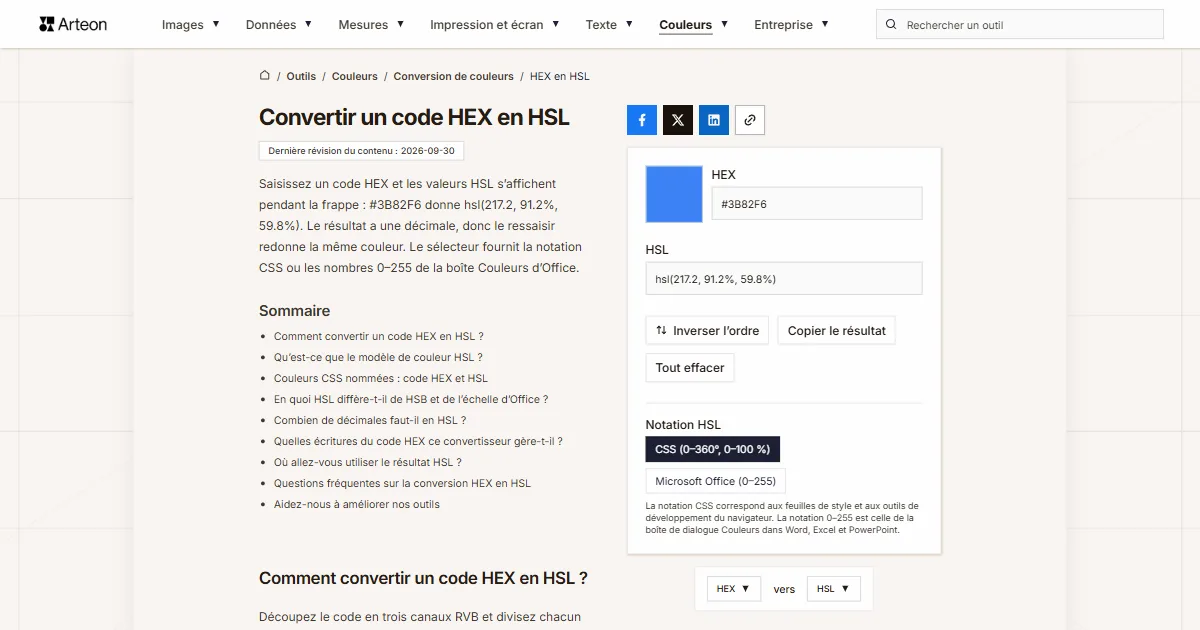Go to Outils breadcrumb
The image size is (1200, 630).
coord(301,76)
